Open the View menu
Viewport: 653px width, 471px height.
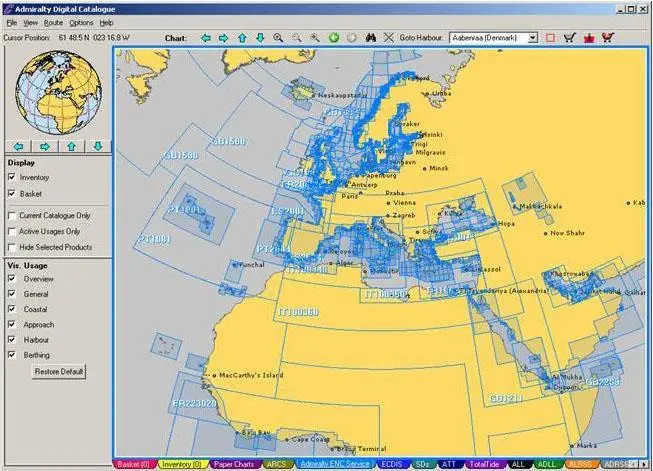[30, 22]
